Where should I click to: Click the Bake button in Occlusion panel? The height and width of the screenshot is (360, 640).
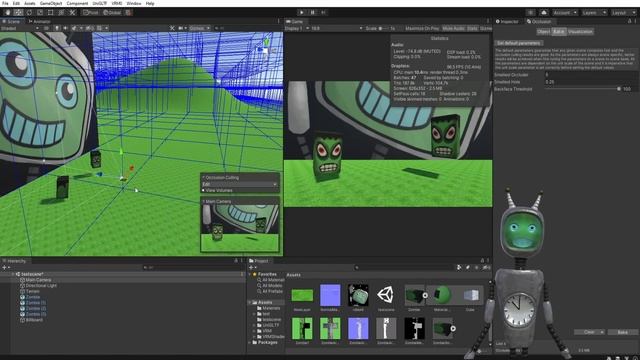point(622,332)
